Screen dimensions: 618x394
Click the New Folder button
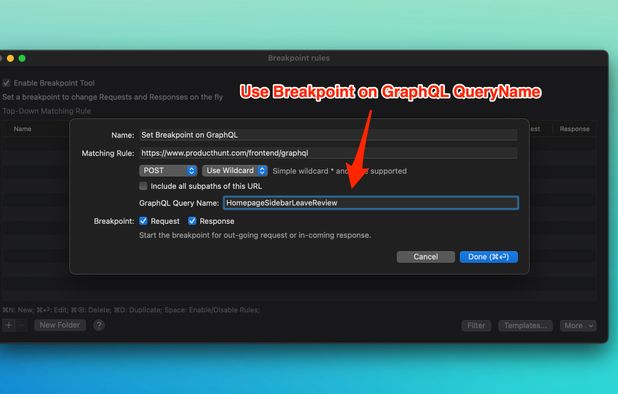[60, 325]
